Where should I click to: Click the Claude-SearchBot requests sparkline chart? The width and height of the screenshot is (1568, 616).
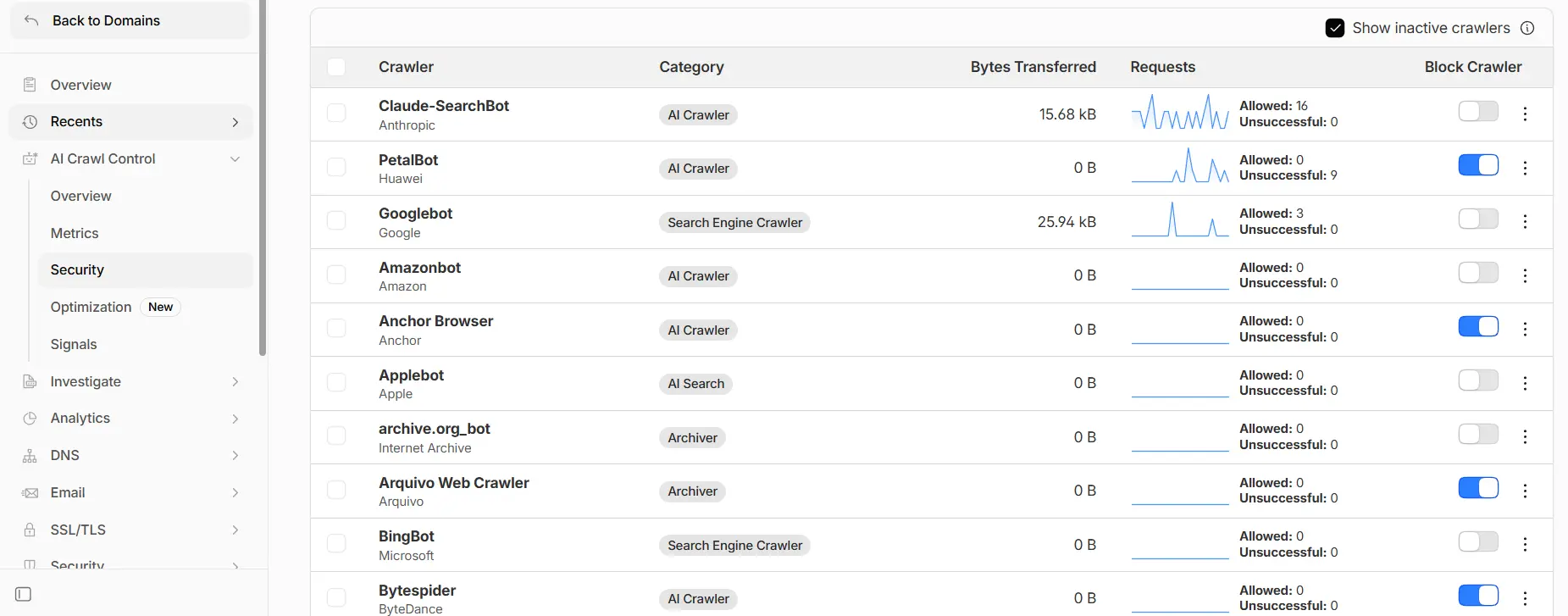(x=1180, y=111)
